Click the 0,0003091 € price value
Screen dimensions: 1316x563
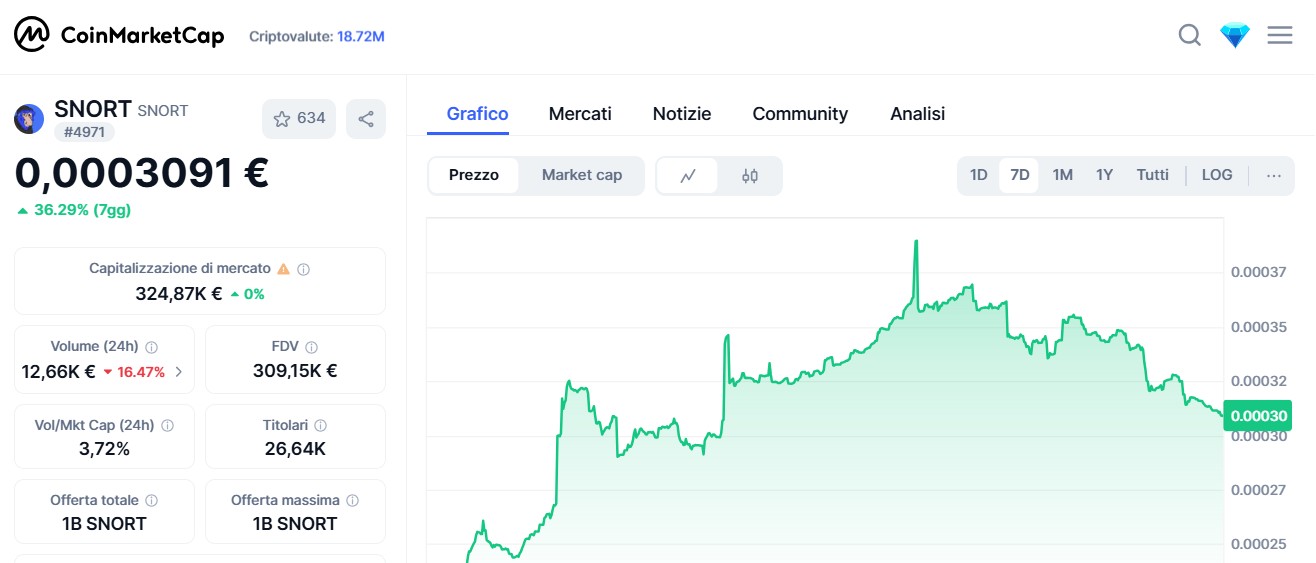point(141,173)
